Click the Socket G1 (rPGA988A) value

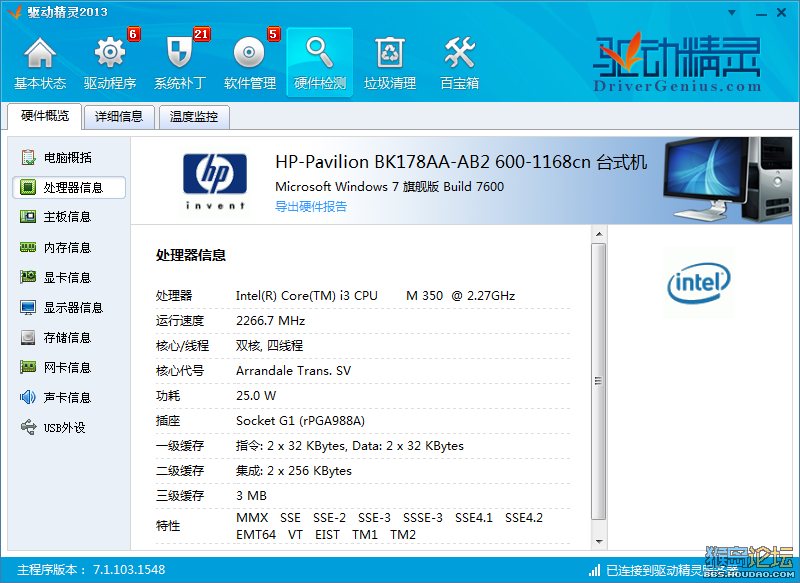point(301,420)
